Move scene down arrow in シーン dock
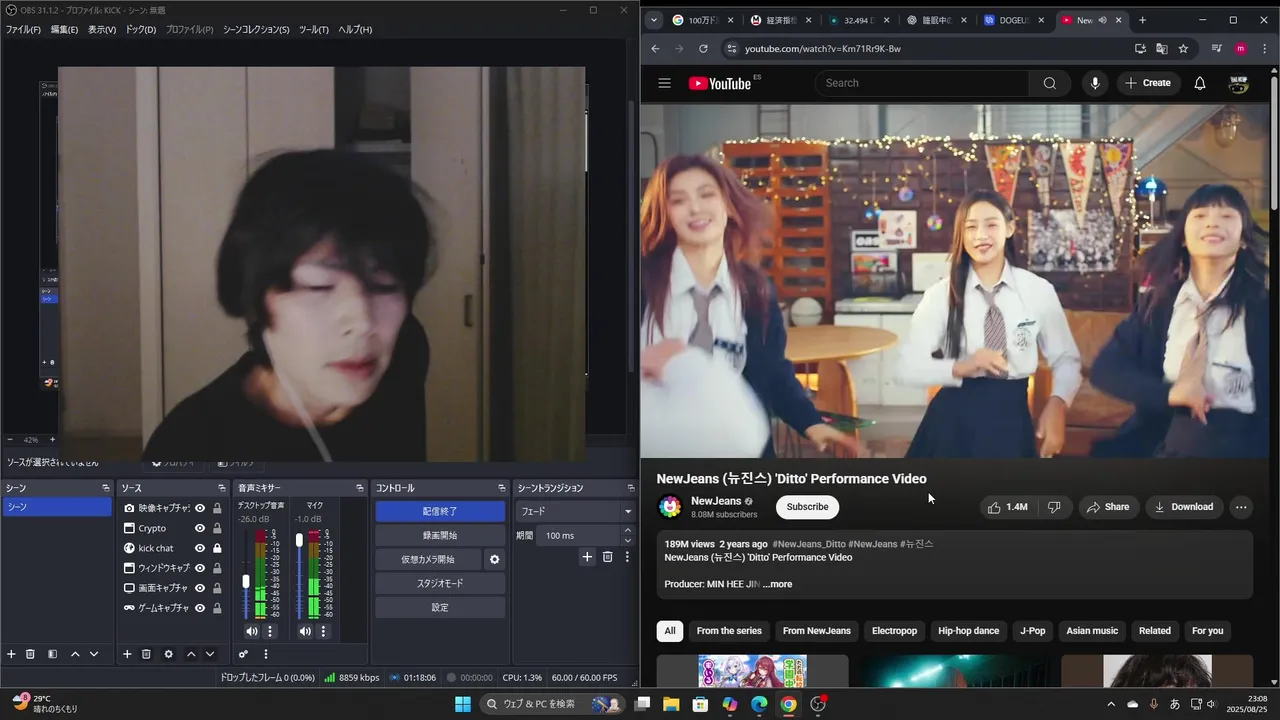This screenshot has width=1280, height=720. tap(94, 654)
